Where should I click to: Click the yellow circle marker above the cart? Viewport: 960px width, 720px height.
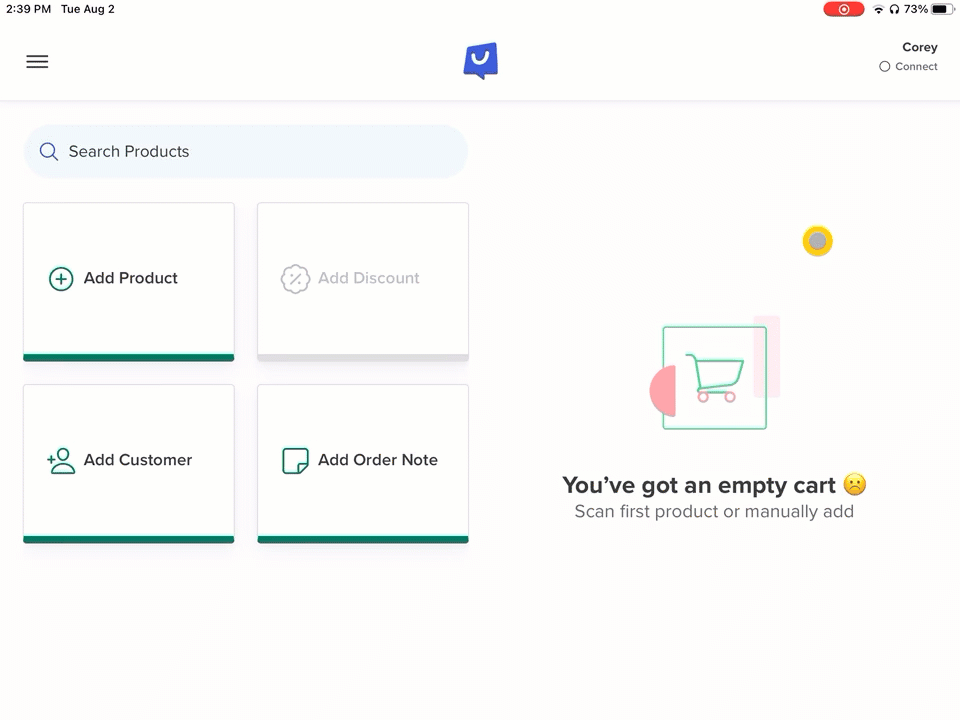pyautogui.click(x=817, y=241)
